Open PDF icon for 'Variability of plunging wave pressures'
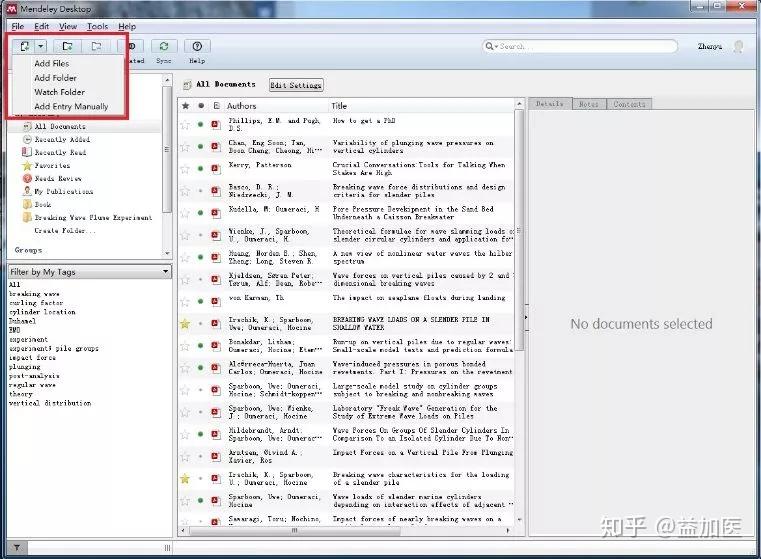This screenshot has height=559, width=761. point(215,147)
